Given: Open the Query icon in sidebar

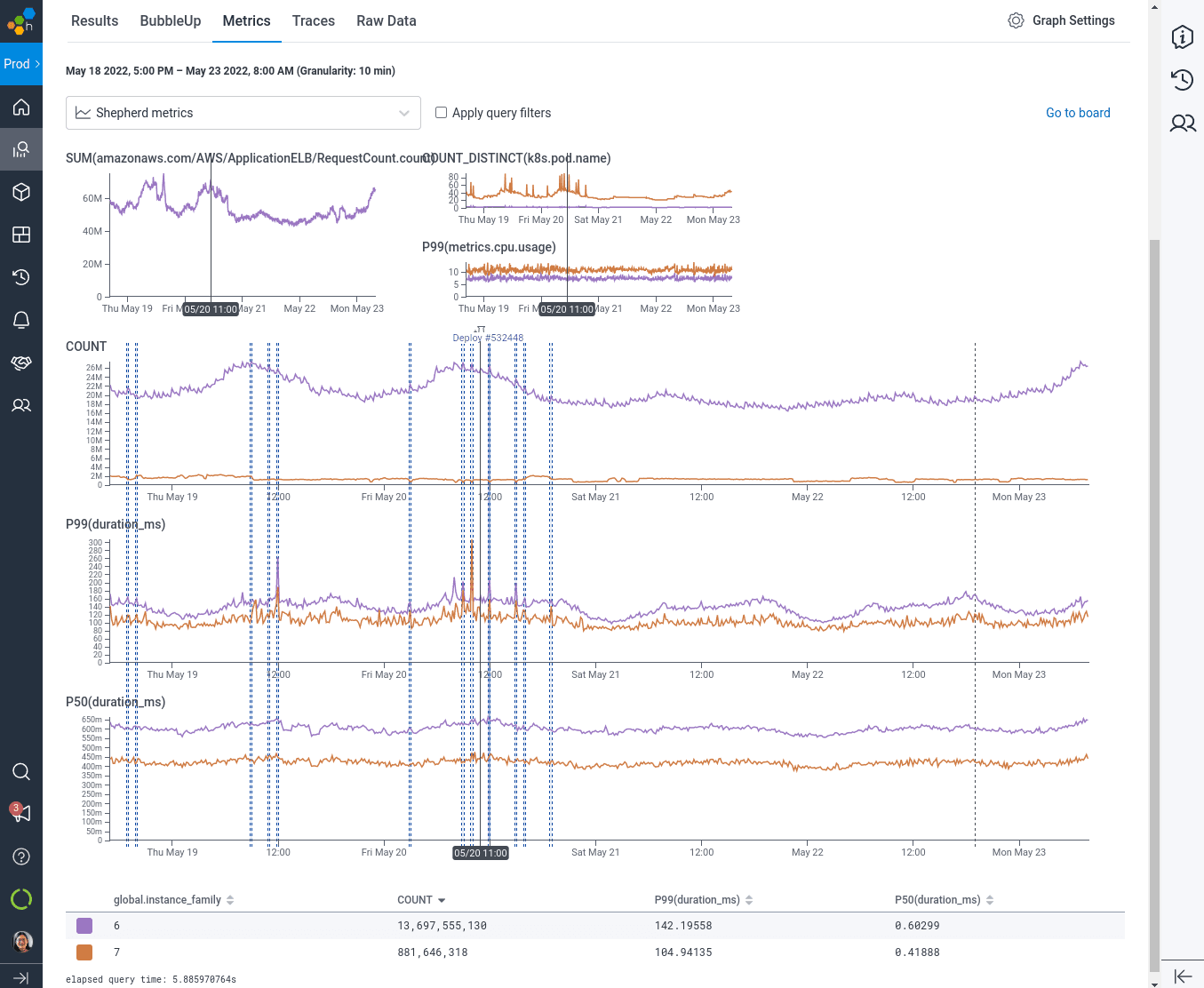Looking at the screenshot, I should click(21, 149).
